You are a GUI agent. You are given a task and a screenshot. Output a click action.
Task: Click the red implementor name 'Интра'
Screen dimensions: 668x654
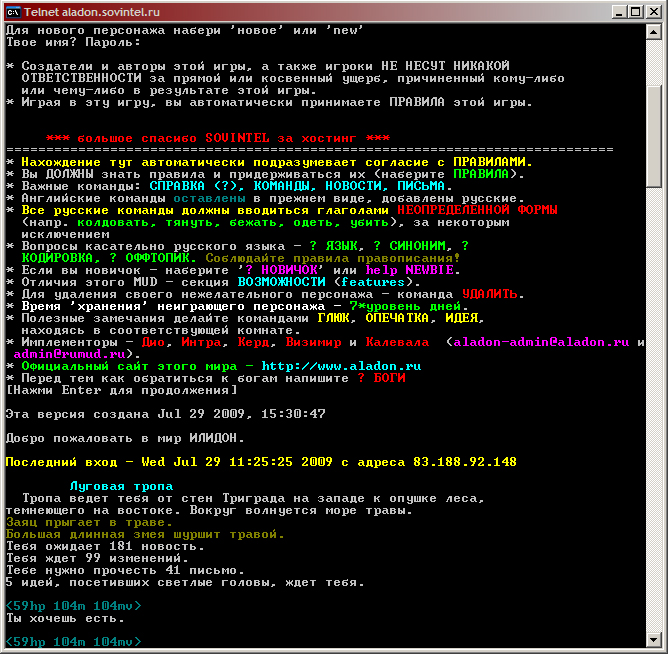pyautogui.click(x=201, y=342)
